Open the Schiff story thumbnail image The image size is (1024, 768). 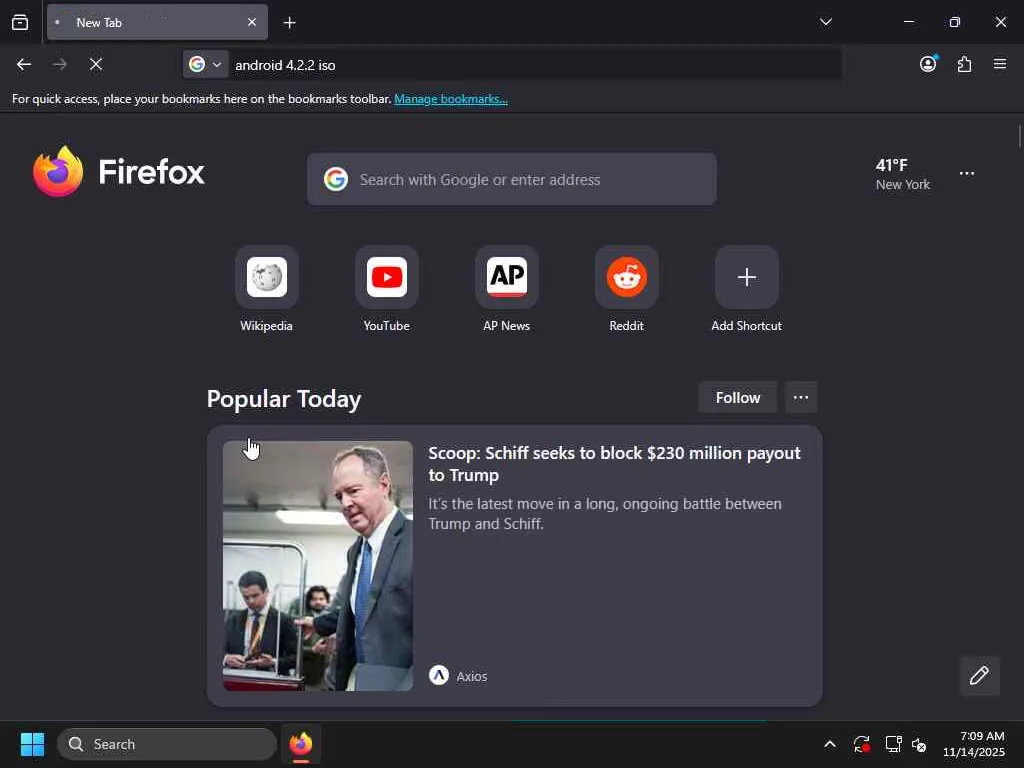(318, 566)
